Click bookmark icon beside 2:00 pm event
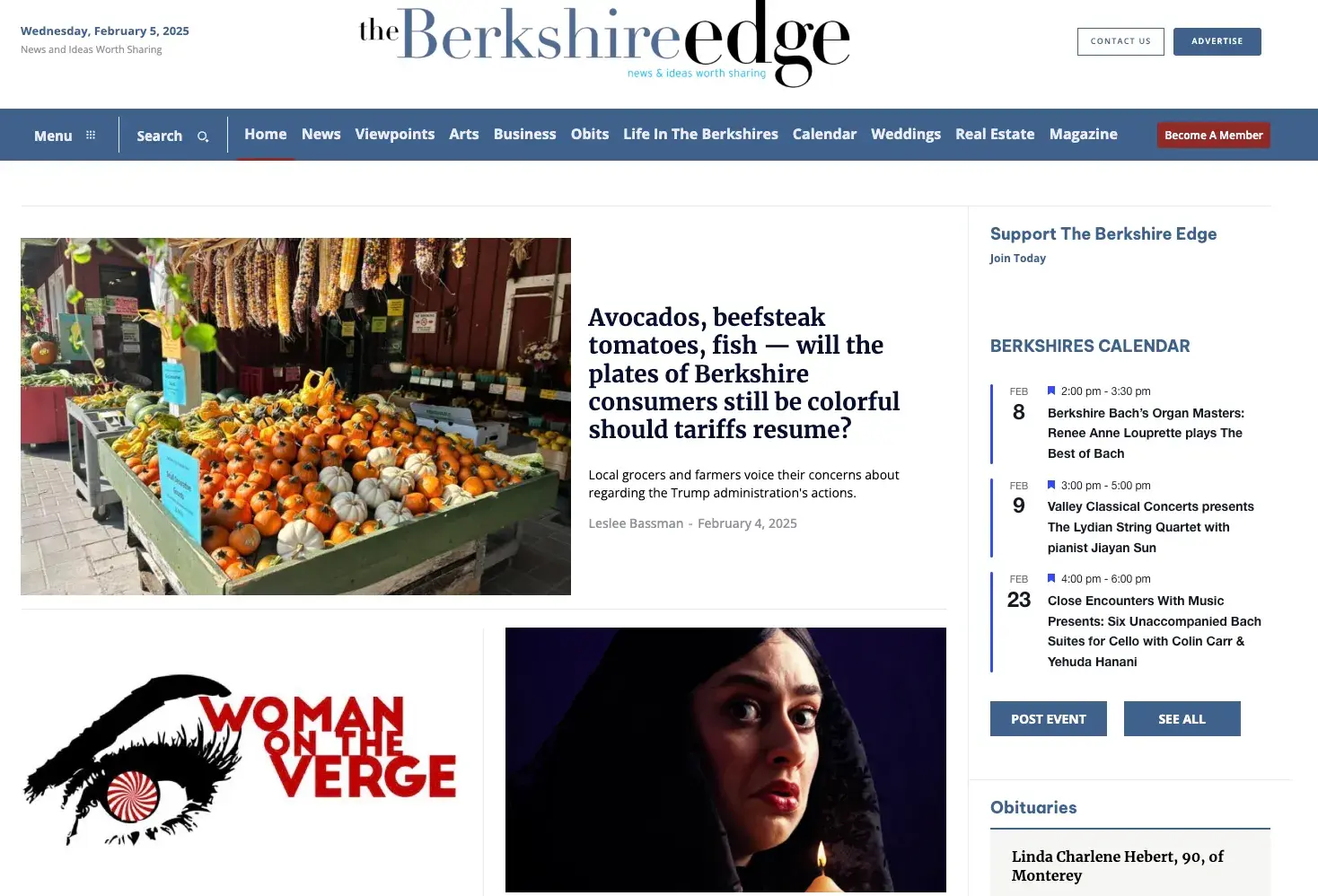Image resolution: width=1318 pixels, height=896 pixels. click(1051, 391)
